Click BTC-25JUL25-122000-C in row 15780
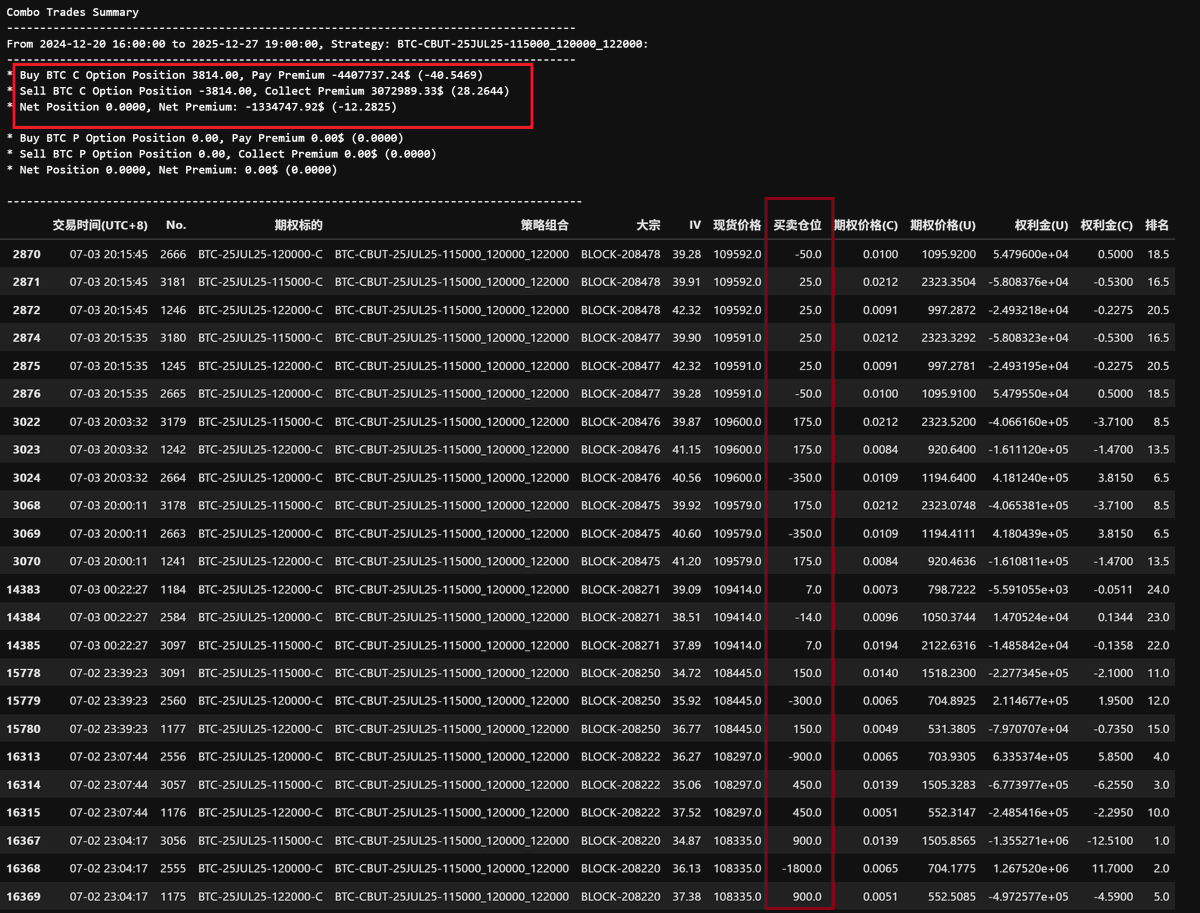Screen dimensions: 1200x913 pyautogui.click(x=260, y=729)
